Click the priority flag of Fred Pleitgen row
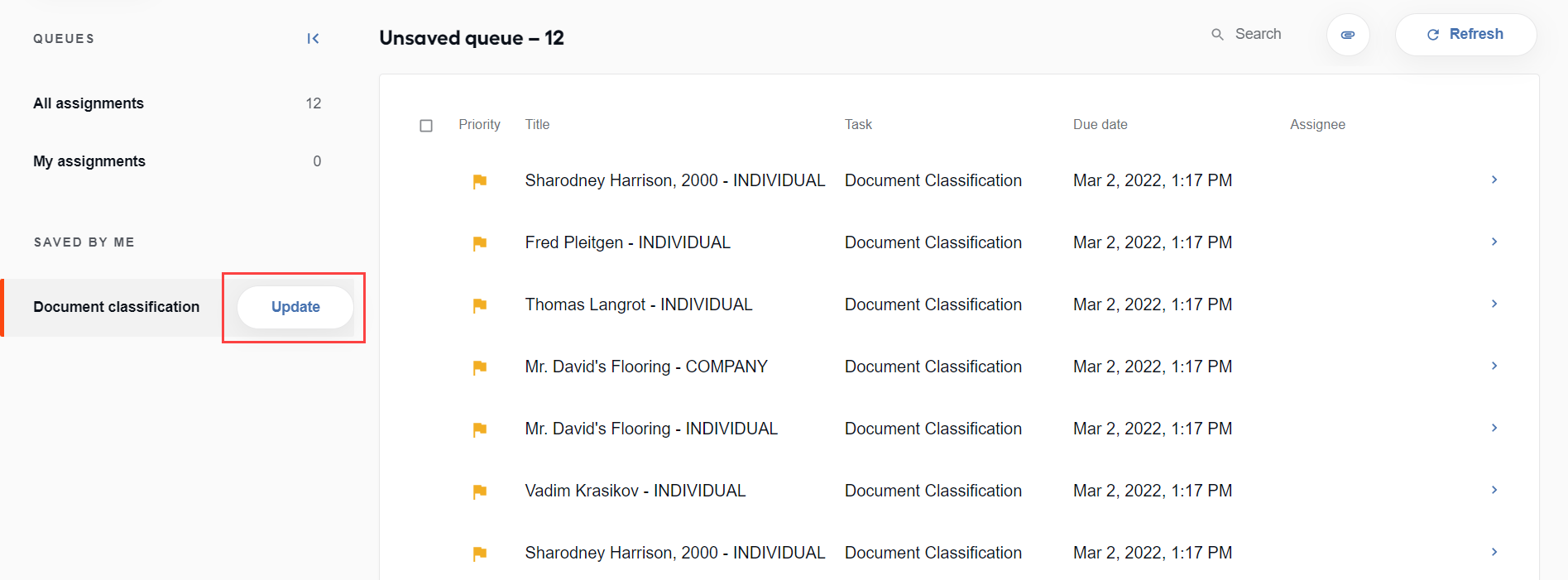The height and width of the screenshot is (580, 1568). coord(479,243)
